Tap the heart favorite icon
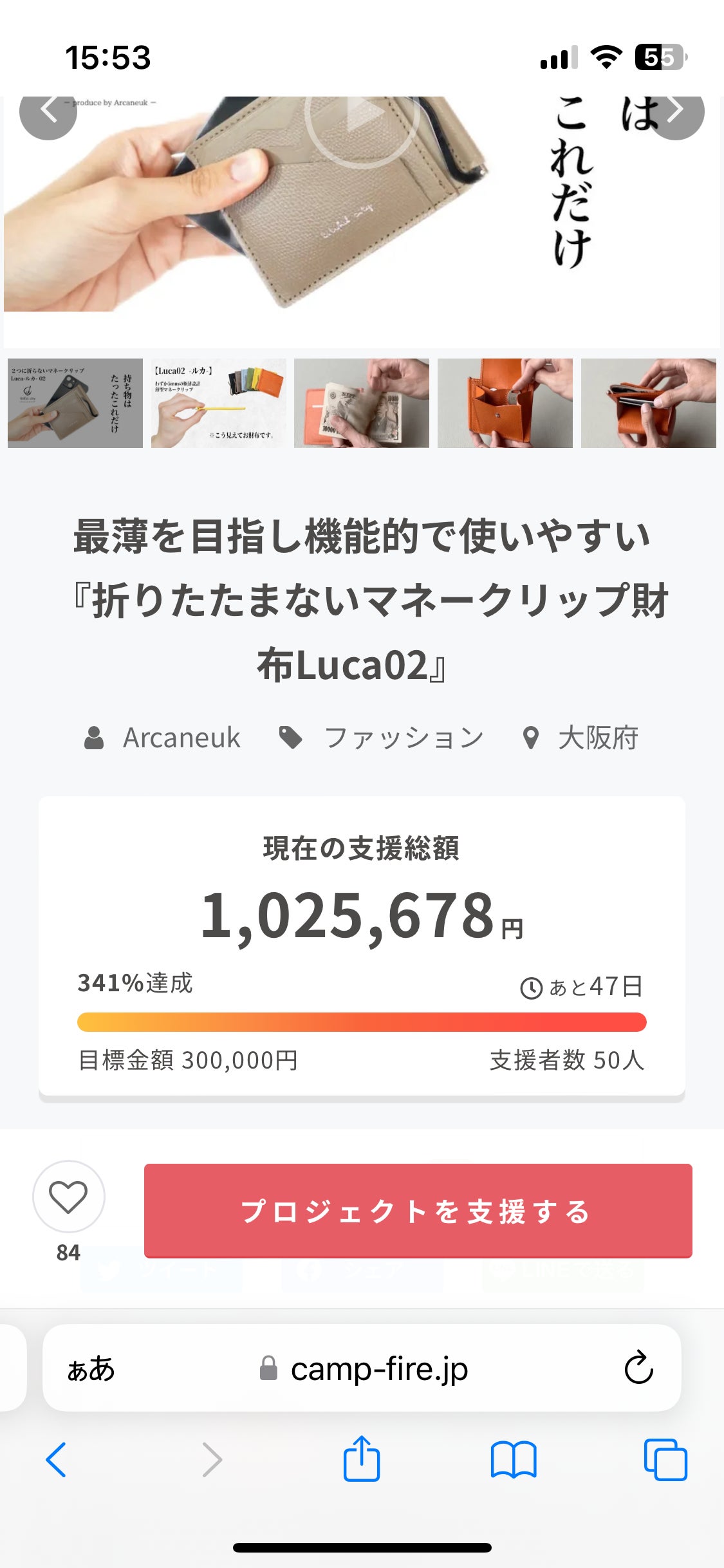Screen dimensions: 724x1568 coord(68,1197)
